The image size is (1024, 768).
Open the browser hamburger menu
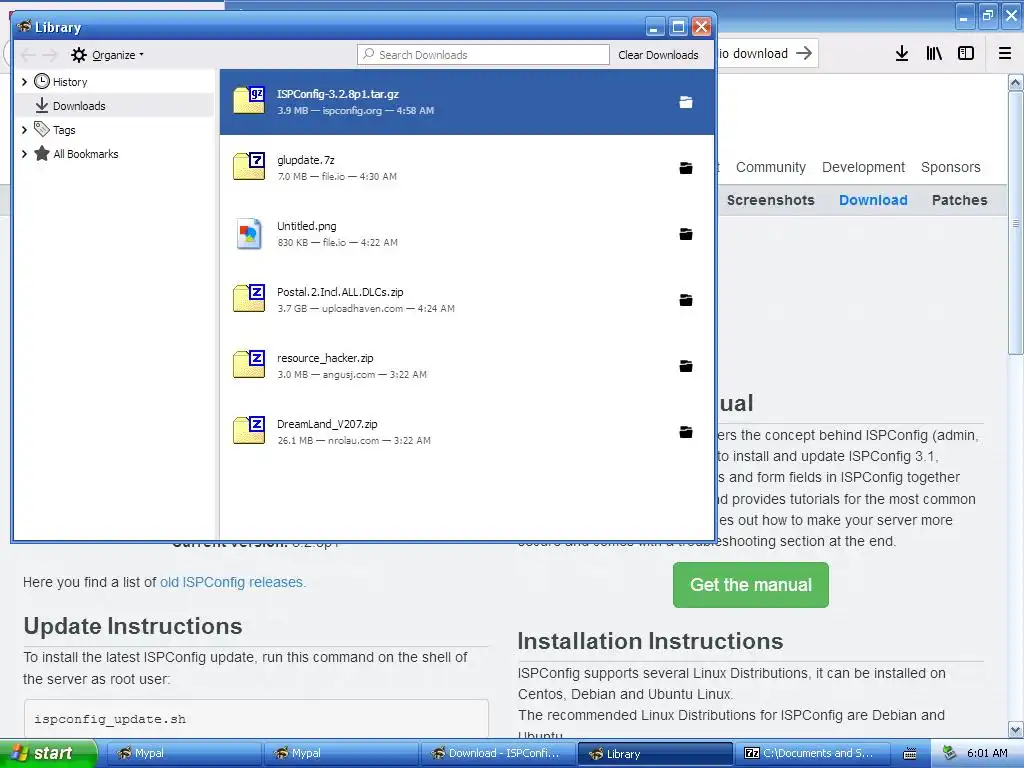point(1005,54)
